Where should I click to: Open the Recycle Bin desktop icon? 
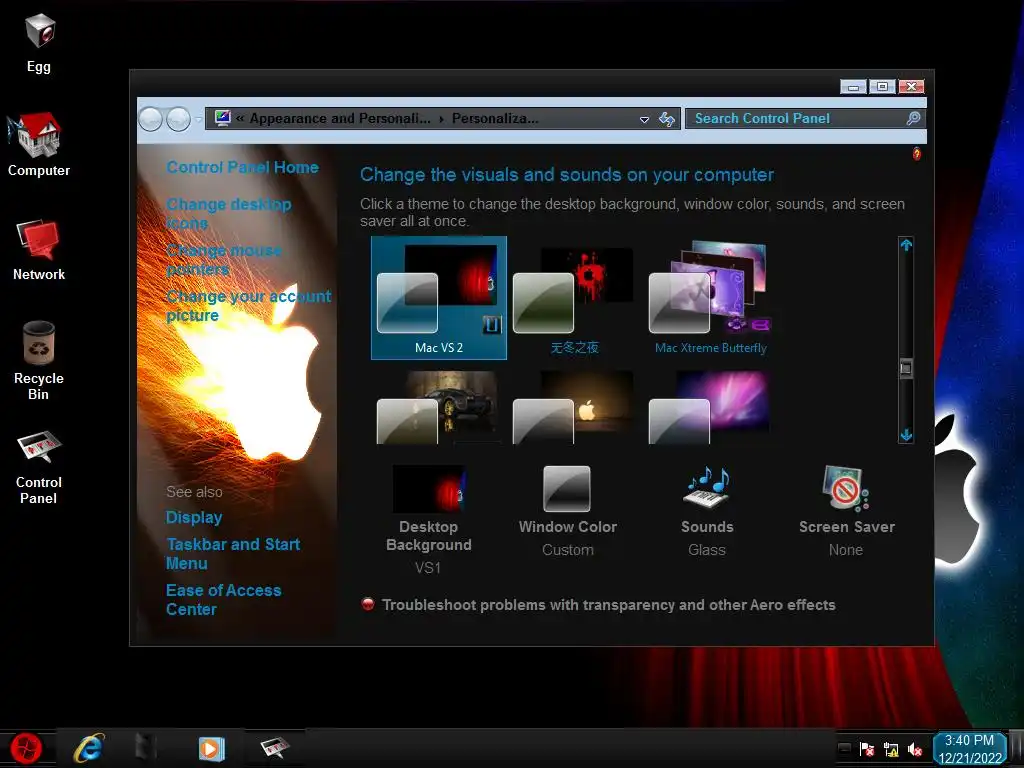pyautogui.click(x=39, y=360)
